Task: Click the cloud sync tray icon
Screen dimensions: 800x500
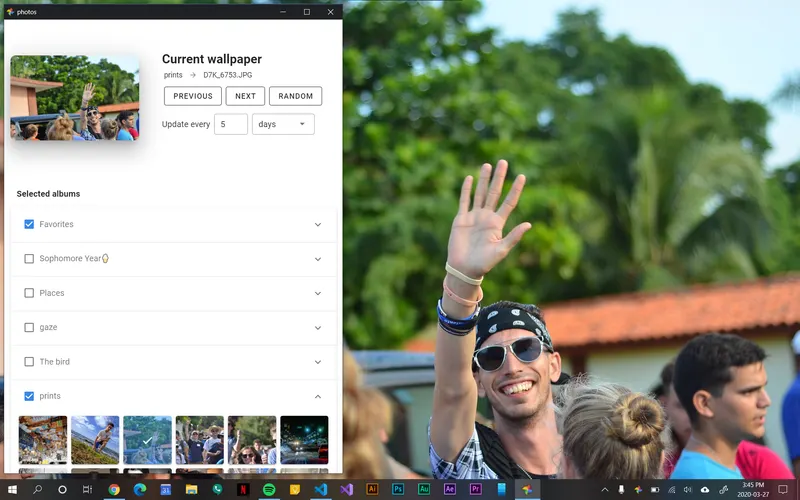Action: (705, 490)
